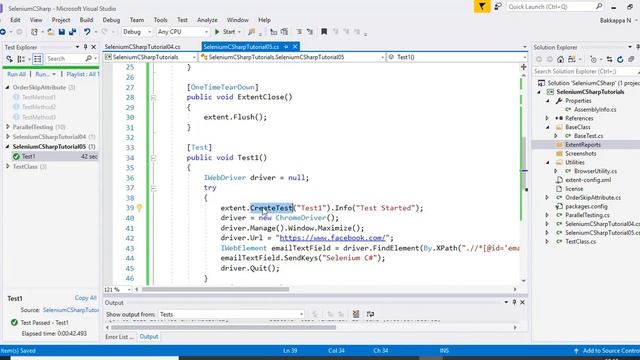The height and width of the screenshot is (360, 640).
Task: Click Run All in Test Explorer
Action: [16, 74]
